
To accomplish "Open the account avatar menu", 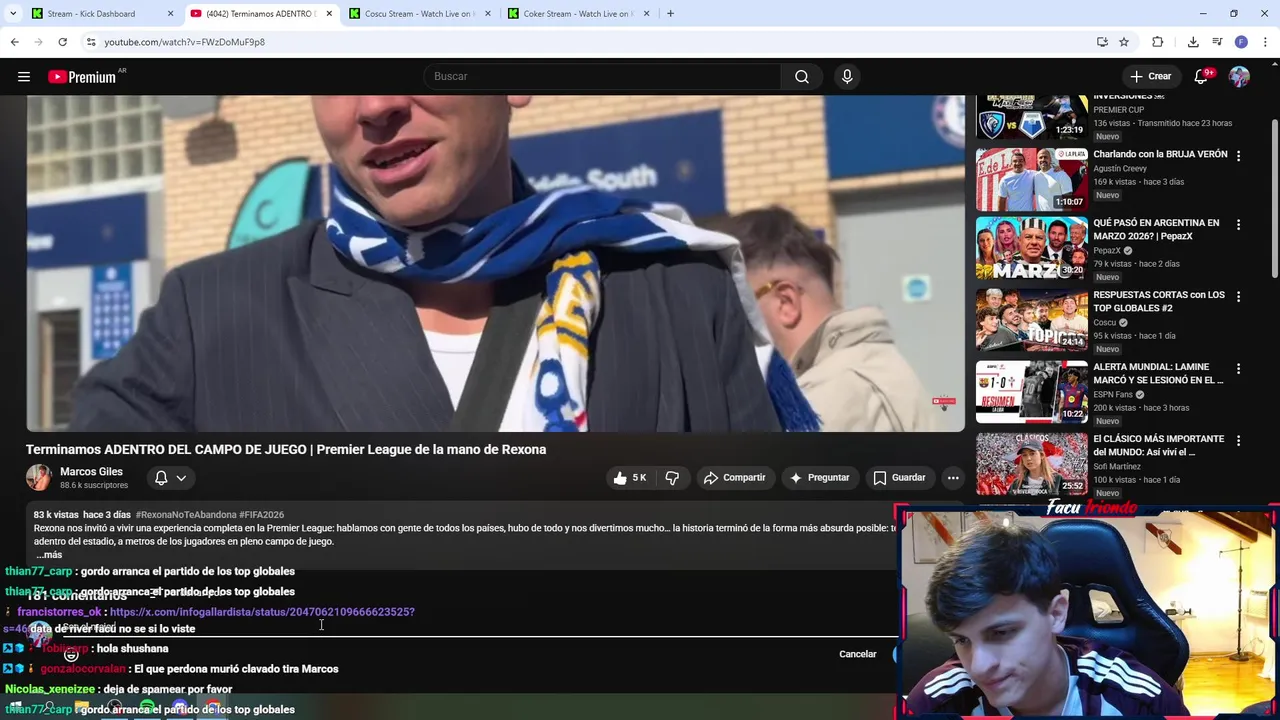I will pyautogui.click(x=1239, y=76).
